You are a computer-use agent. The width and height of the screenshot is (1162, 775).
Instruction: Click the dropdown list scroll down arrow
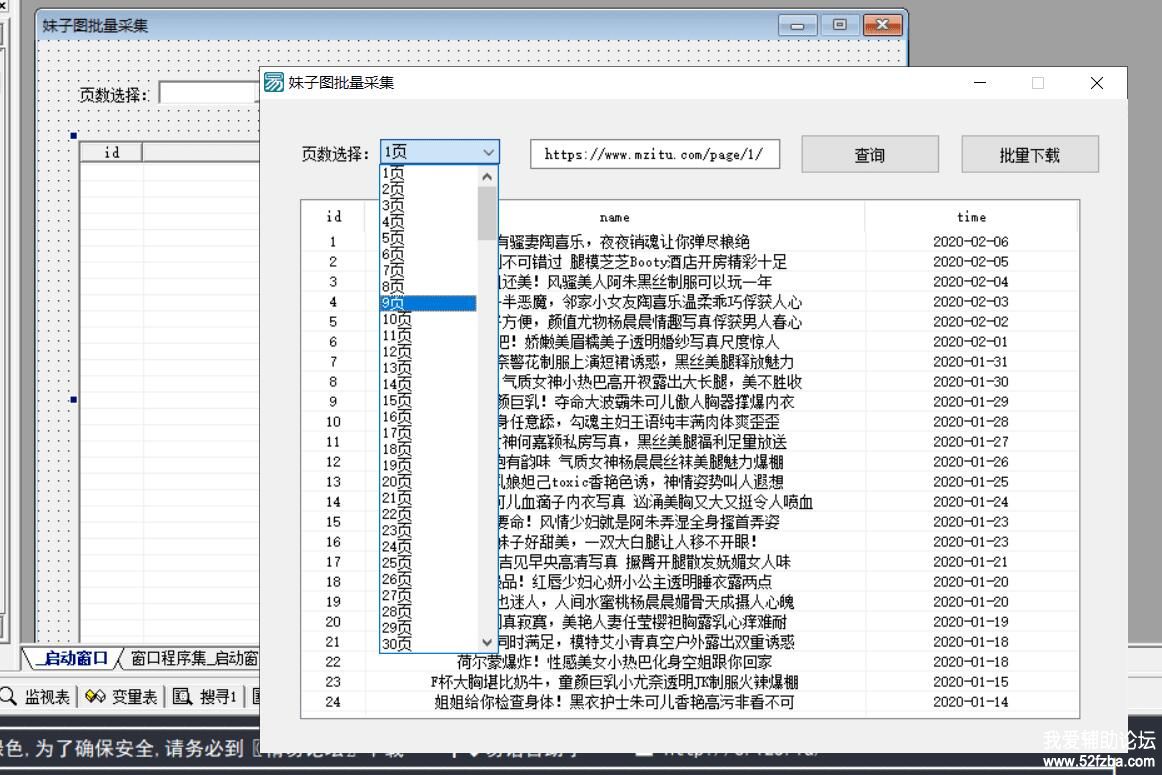tap(487, 643)
